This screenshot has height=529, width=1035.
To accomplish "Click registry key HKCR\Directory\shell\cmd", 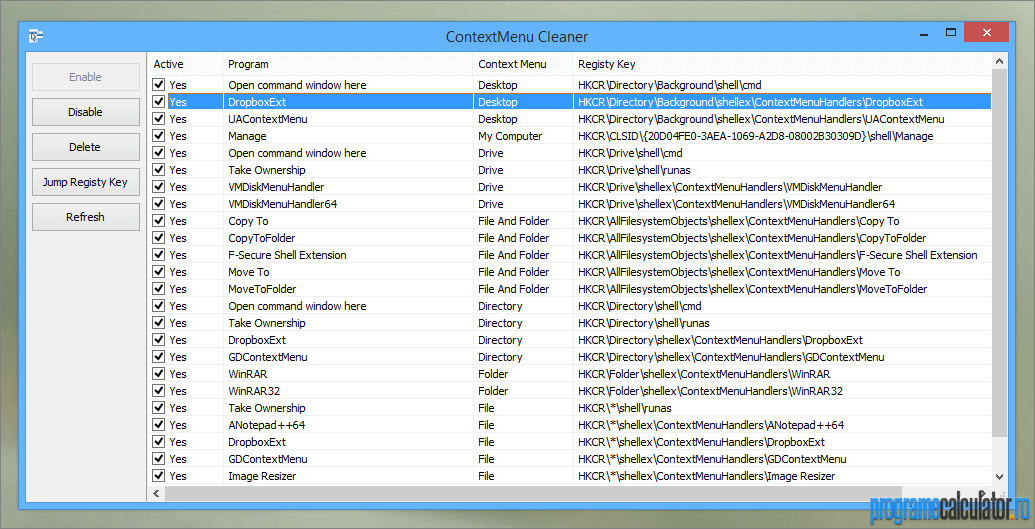I will coord(640,306).
